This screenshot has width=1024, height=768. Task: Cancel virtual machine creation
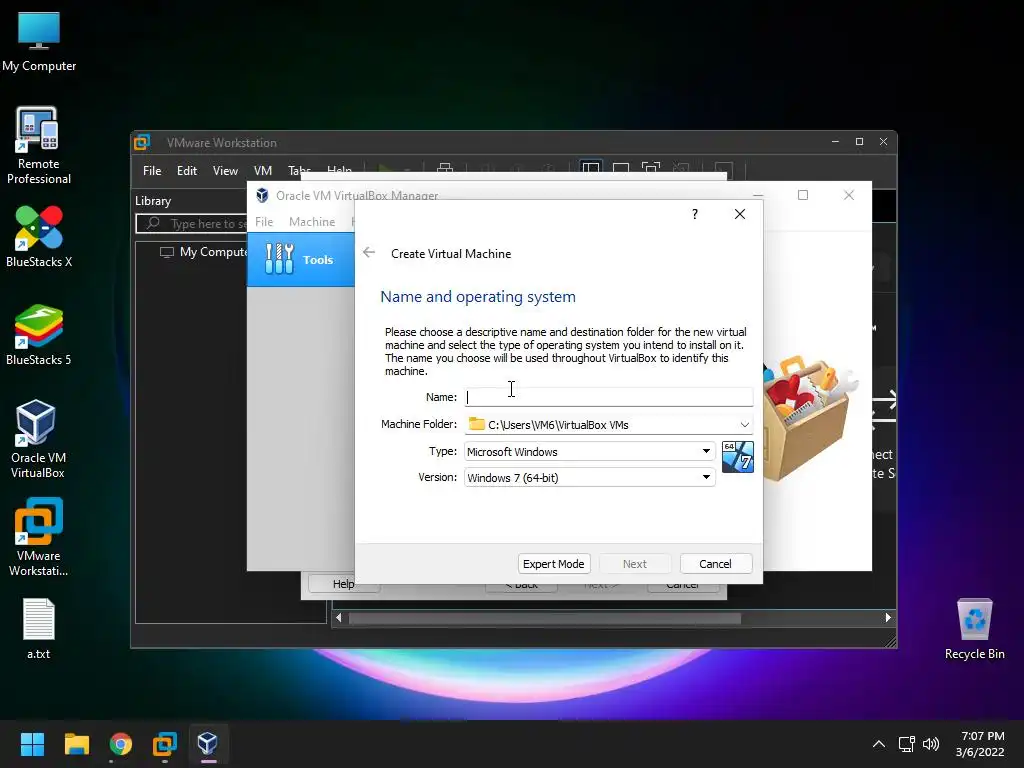point(716,564)
